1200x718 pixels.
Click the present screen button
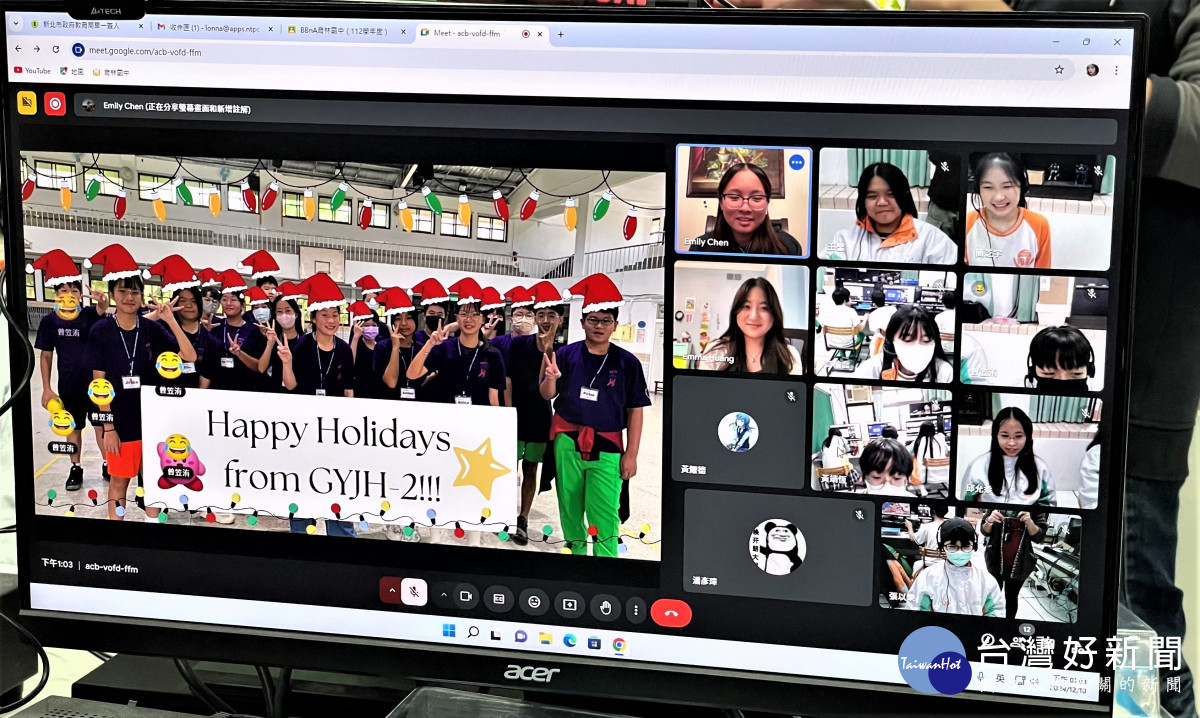(569, 605)
